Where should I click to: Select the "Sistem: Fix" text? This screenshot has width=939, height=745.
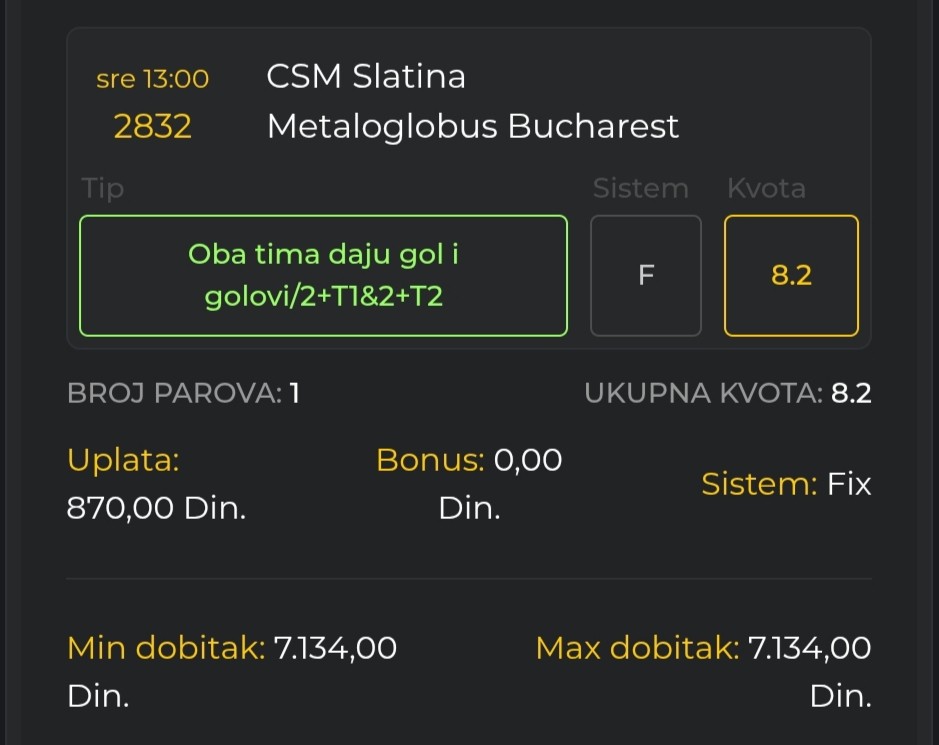coord(786,485)
